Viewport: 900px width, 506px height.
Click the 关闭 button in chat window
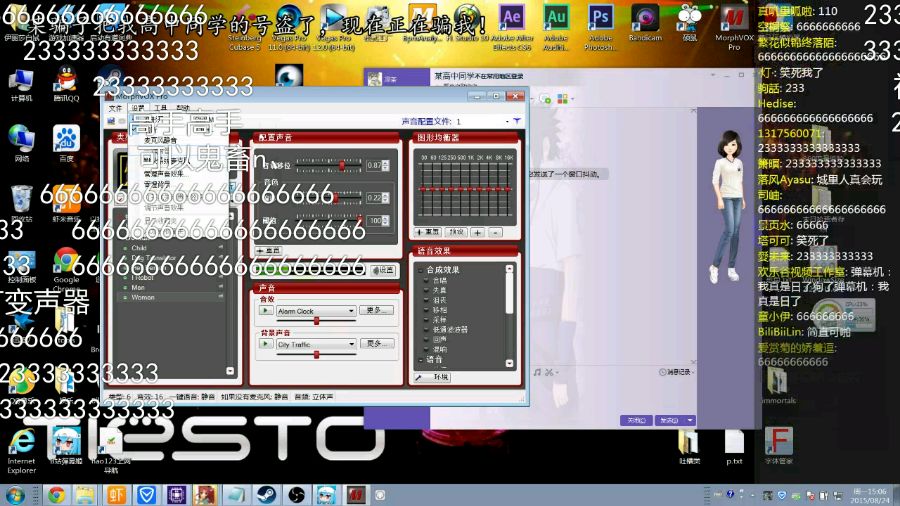634,420
